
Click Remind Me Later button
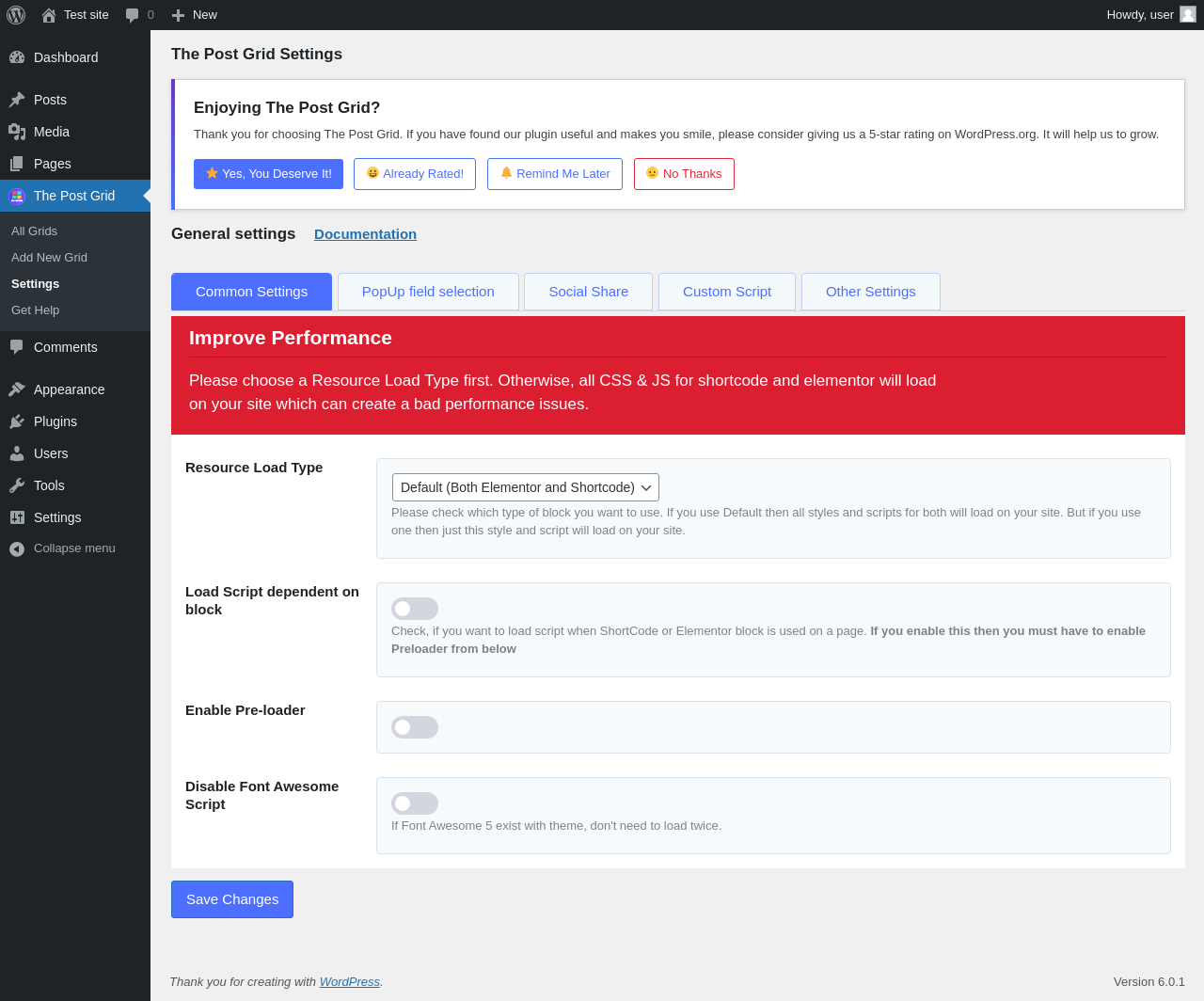coord(555,174)
